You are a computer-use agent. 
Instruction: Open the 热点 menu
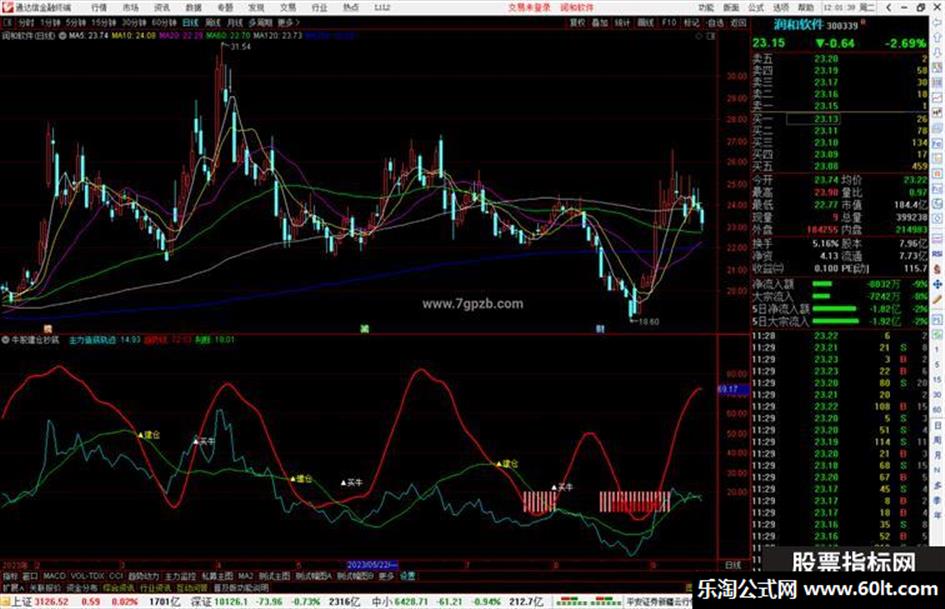click(351, 7)
